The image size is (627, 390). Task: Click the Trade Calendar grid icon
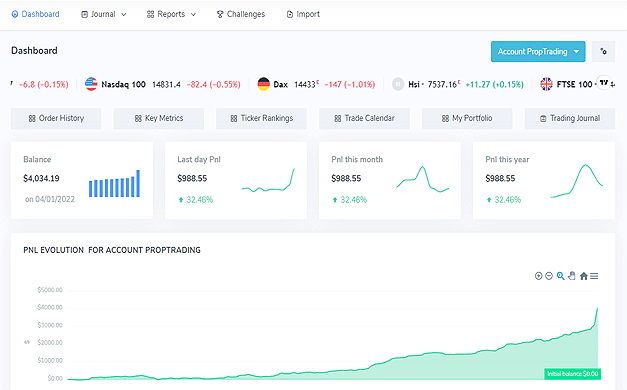337,118
